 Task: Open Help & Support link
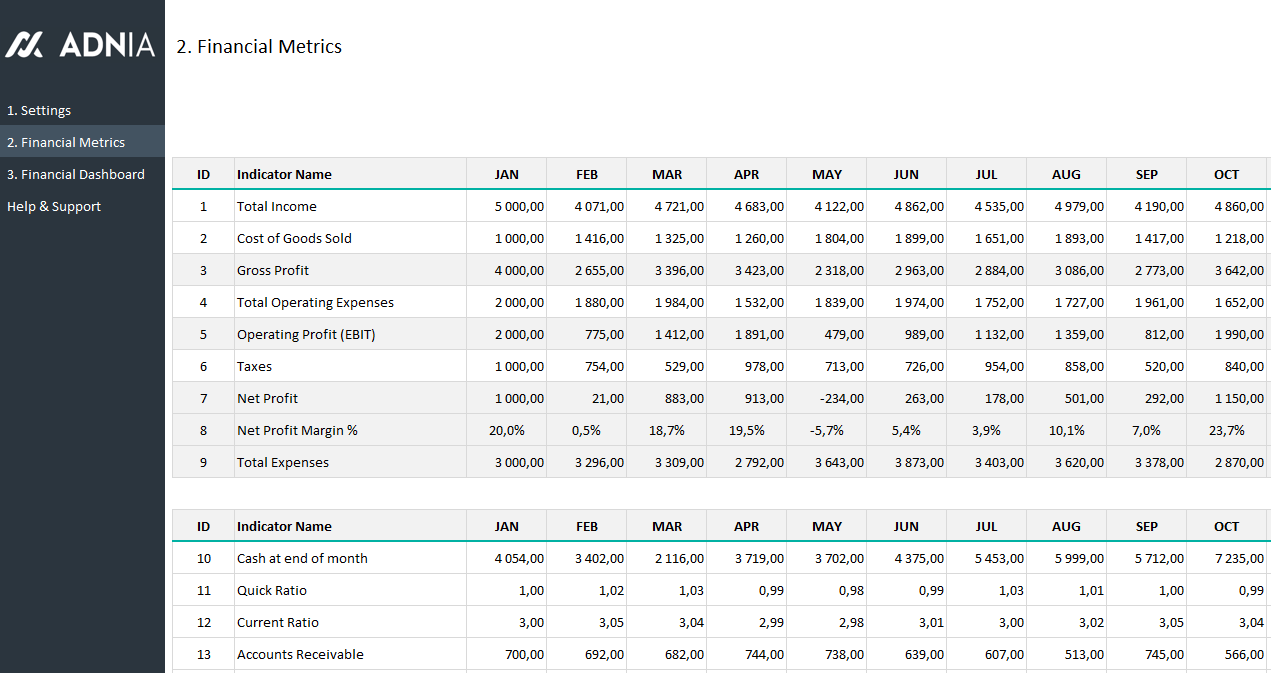[54, 207]
